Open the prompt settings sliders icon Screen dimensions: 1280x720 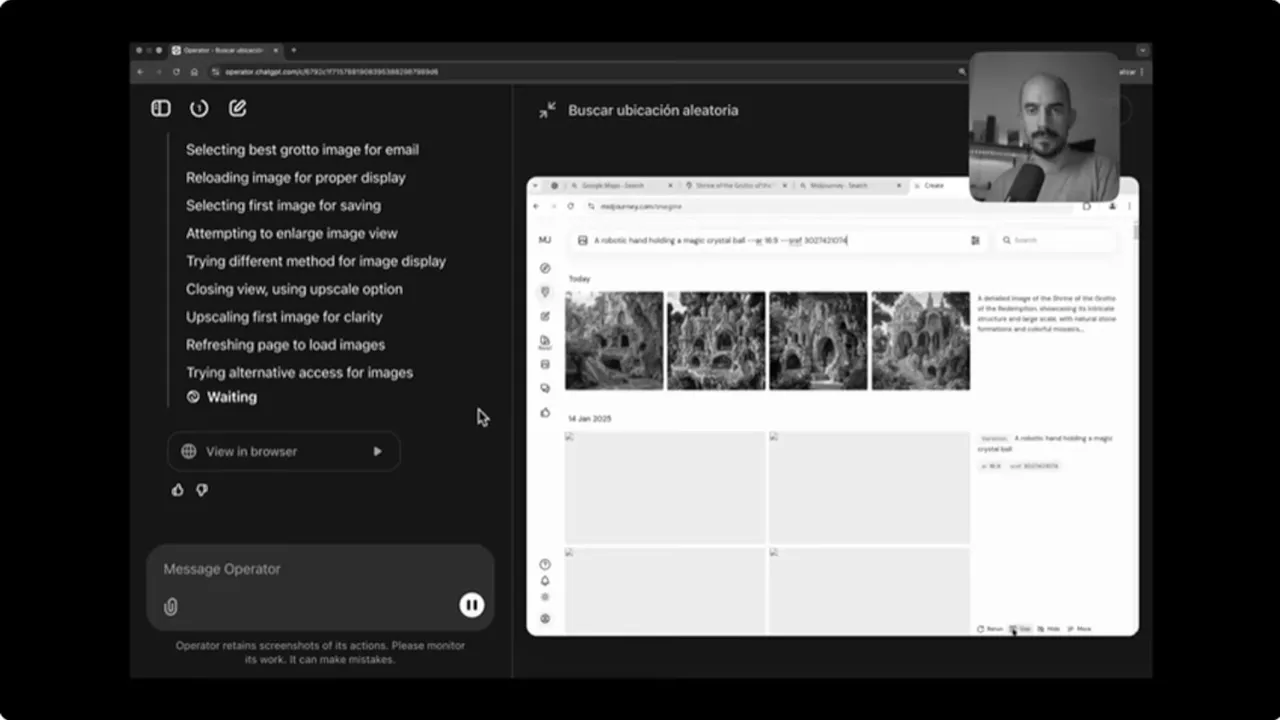pos(975,240)
